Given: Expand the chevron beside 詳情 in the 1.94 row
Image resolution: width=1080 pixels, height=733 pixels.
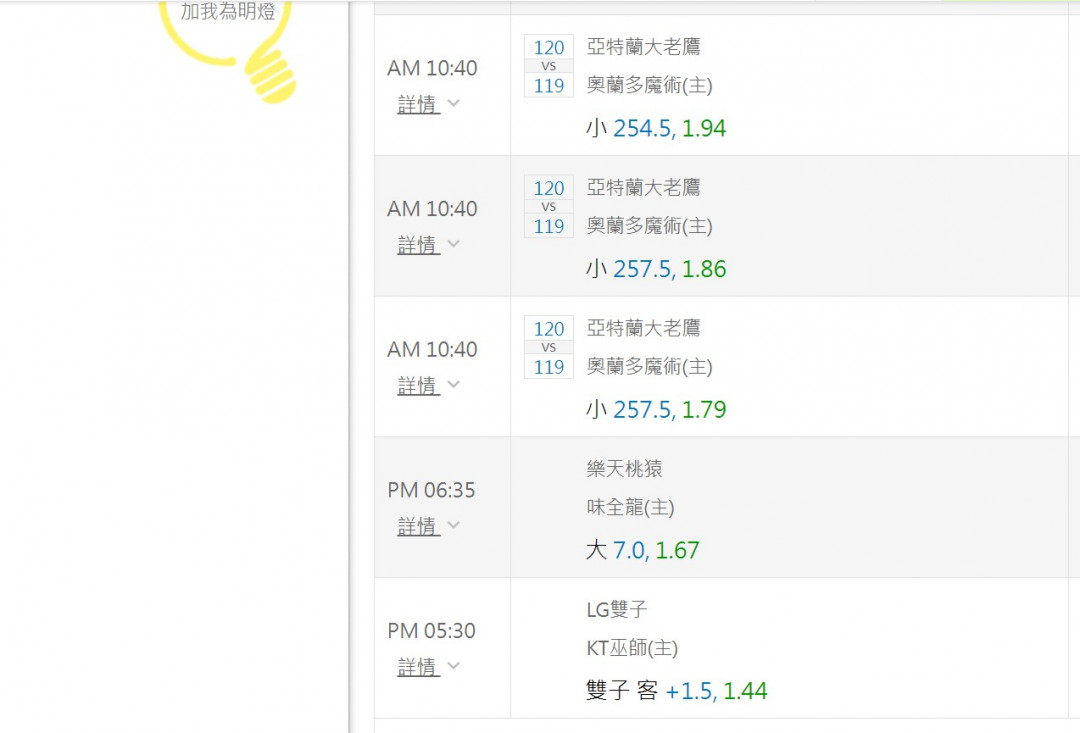Looking at the screenshot, I should tap(453, 103).
